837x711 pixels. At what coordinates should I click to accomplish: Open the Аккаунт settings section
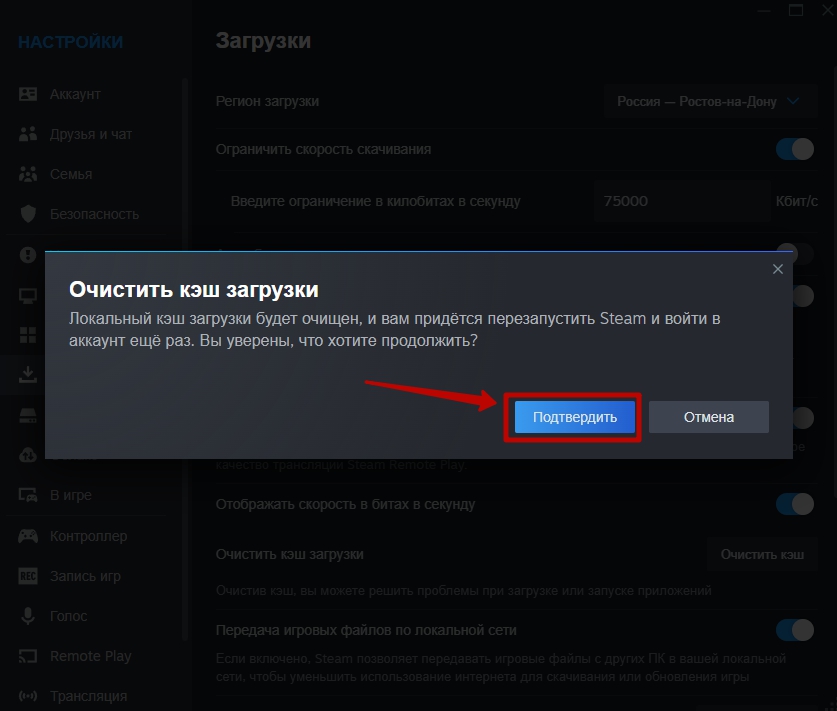pos(75,94)
